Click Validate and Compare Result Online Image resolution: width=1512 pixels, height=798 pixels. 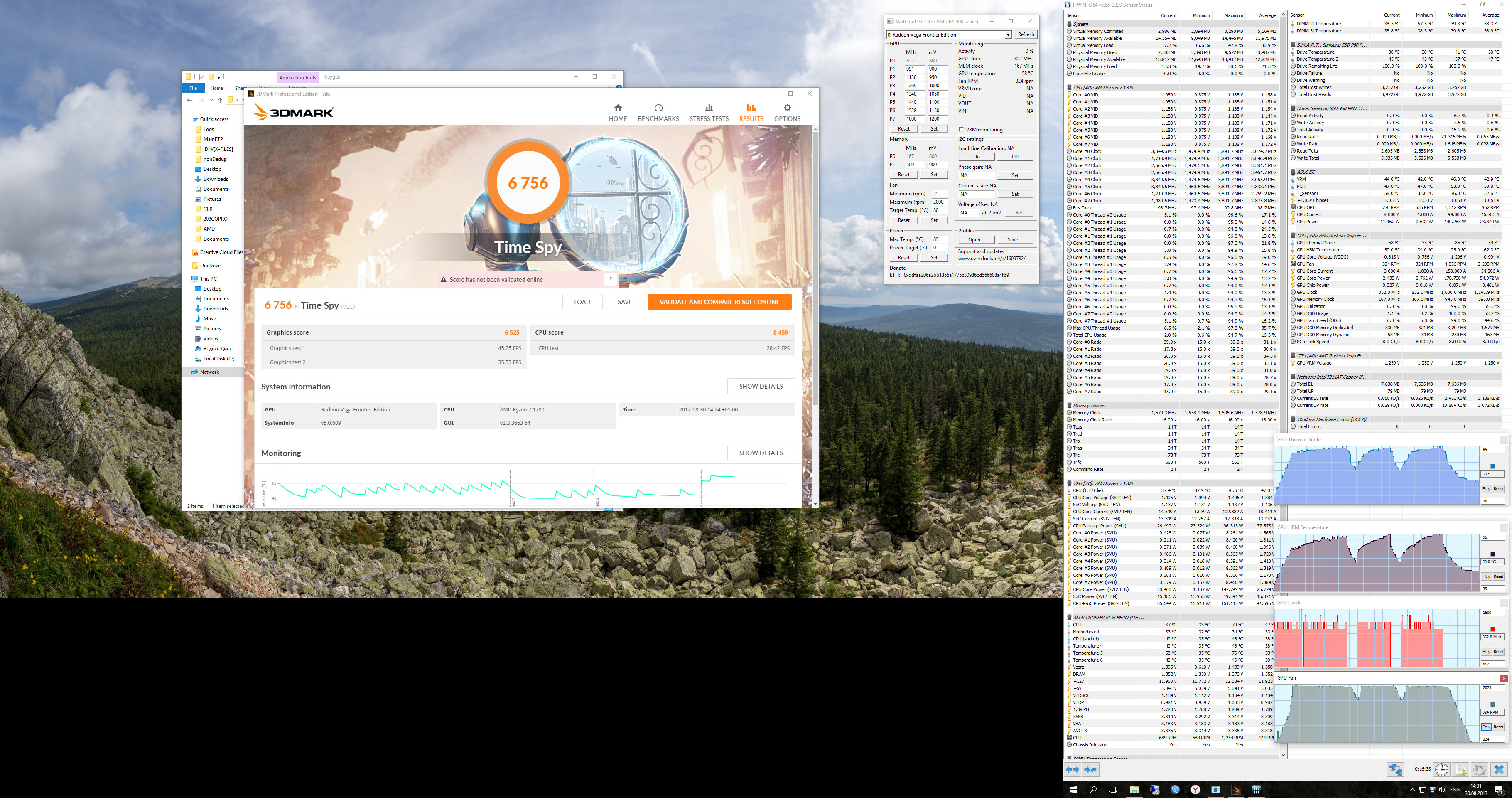pos(719,302)
